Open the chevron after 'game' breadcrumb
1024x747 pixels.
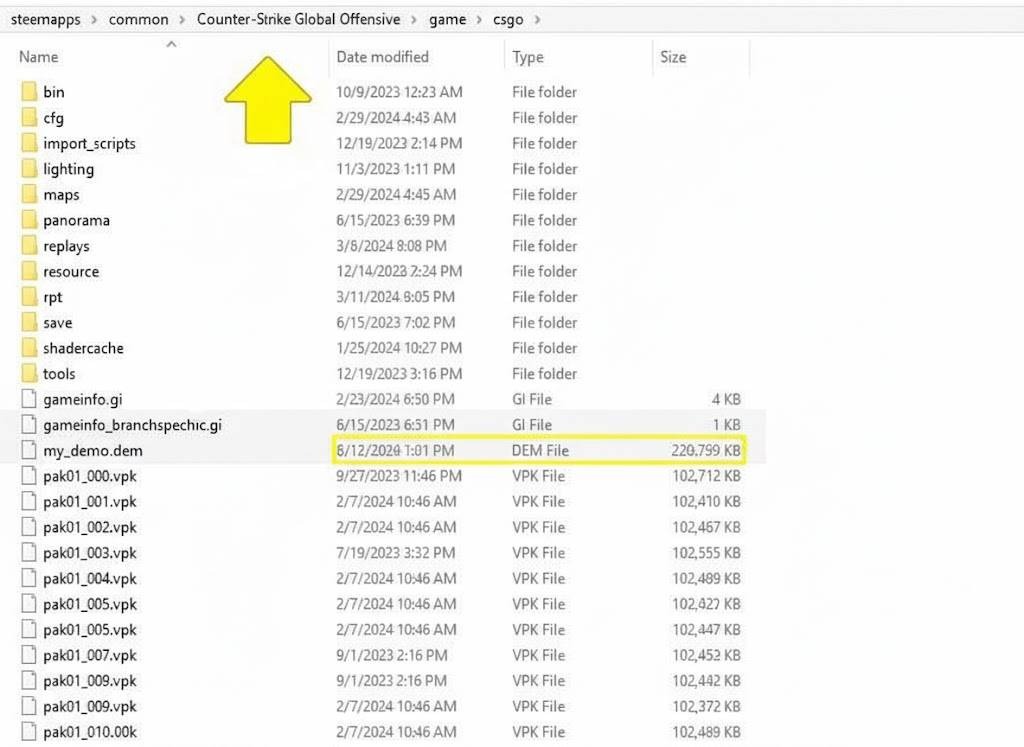tap(479, 19)
